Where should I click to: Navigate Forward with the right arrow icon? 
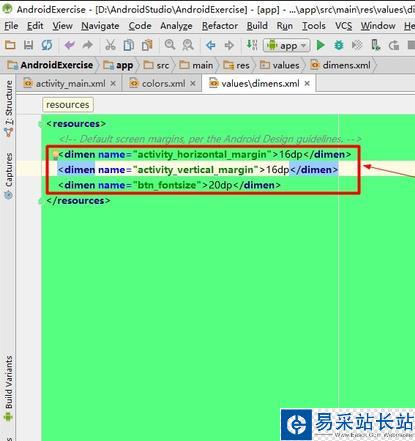click(229, 45)
